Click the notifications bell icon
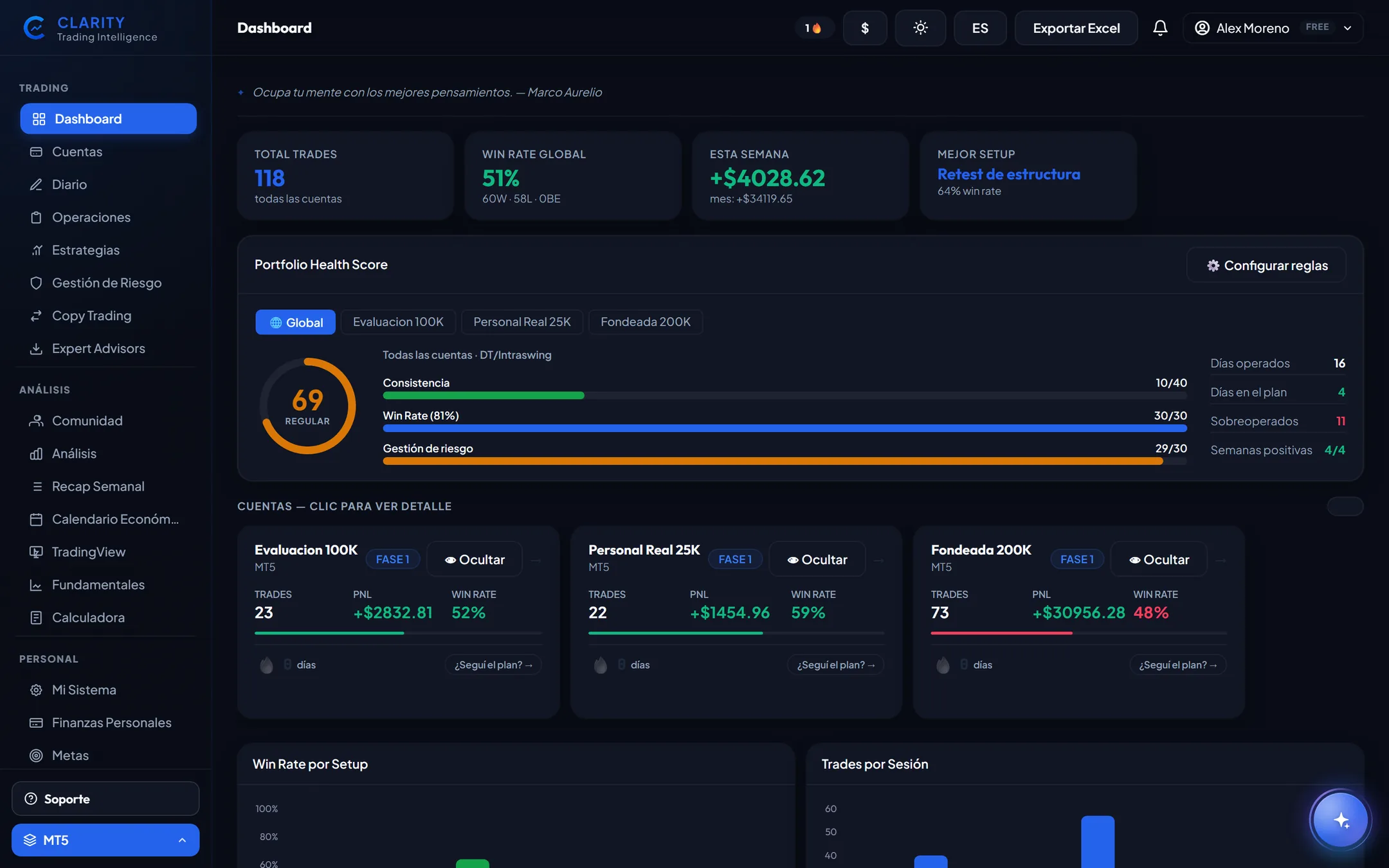This screenshot has width=1389, height=868. (1160, 28)
